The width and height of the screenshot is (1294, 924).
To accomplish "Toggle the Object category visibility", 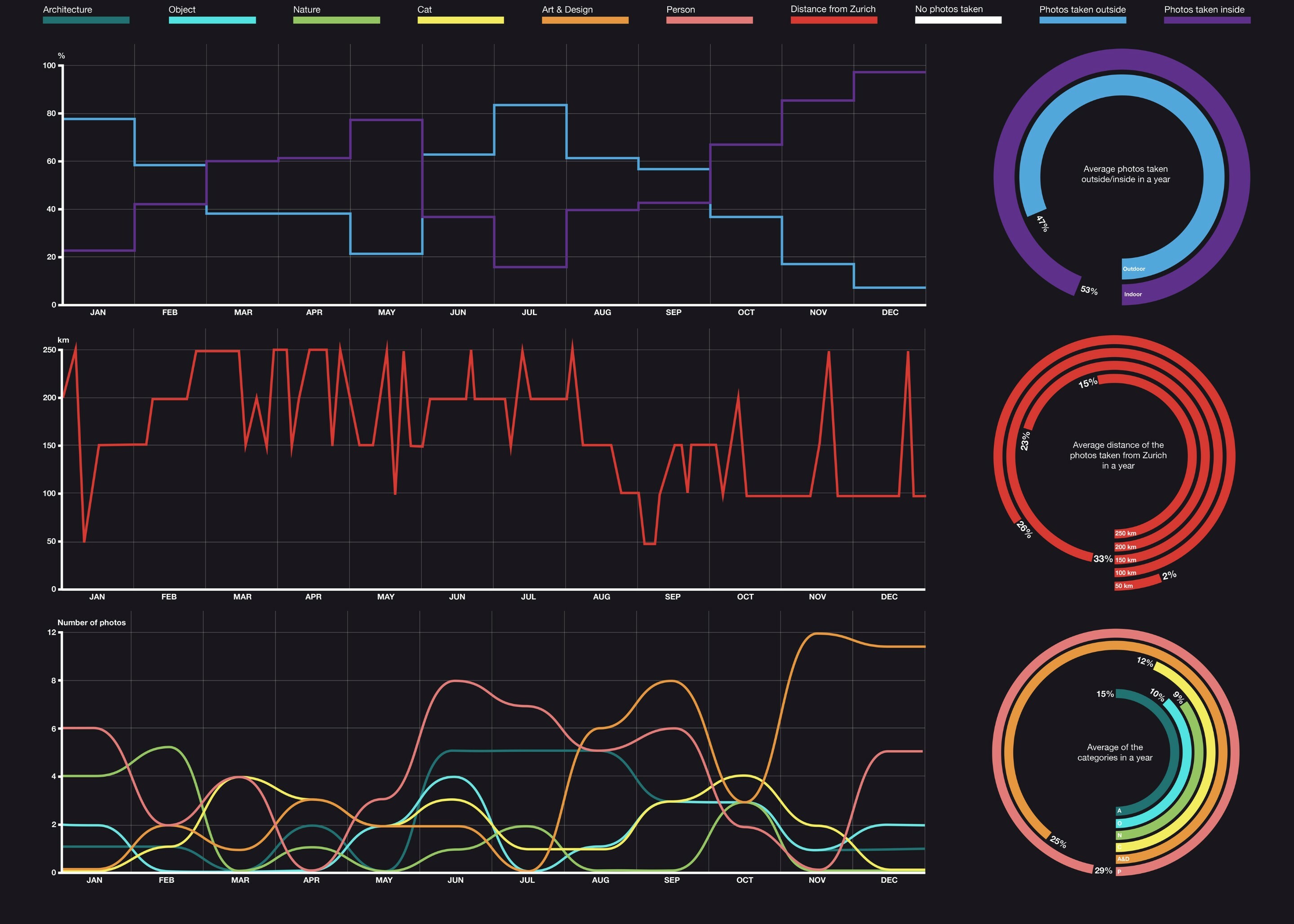I will pos(212,19).
